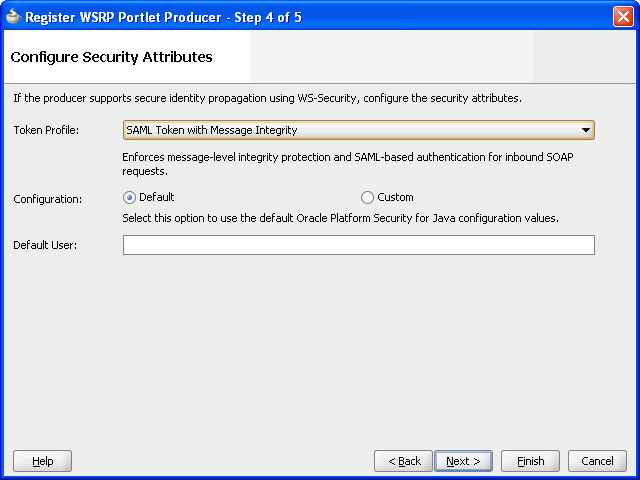The image size is (640, 480).
Task: Click the 'Configure Security Attributes' heading
Action: [111, 57]
